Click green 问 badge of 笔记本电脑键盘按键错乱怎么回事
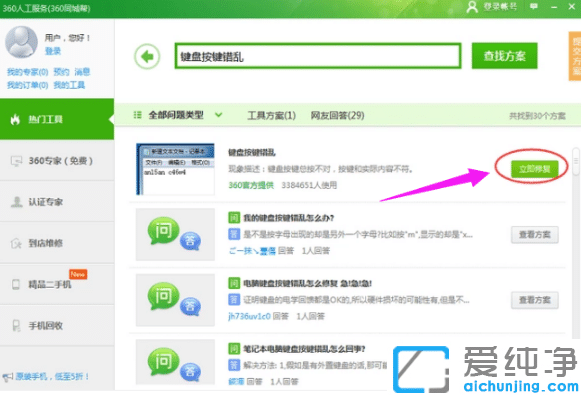 (234, 349)
